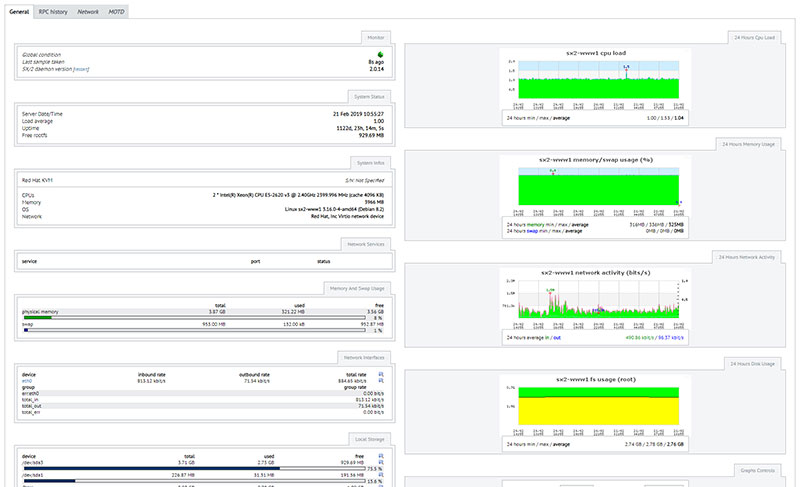The width and height of the screenshot is (800, 487).
Task: Click the 'Global condition' label
Action: pos(41,55)
